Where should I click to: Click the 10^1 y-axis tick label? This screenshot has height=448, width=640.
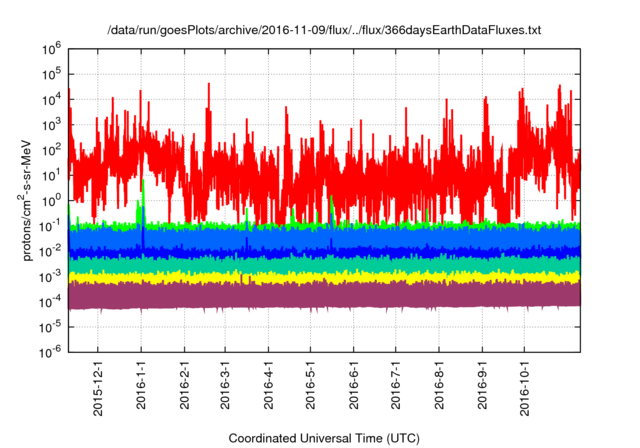click(51, 176)
